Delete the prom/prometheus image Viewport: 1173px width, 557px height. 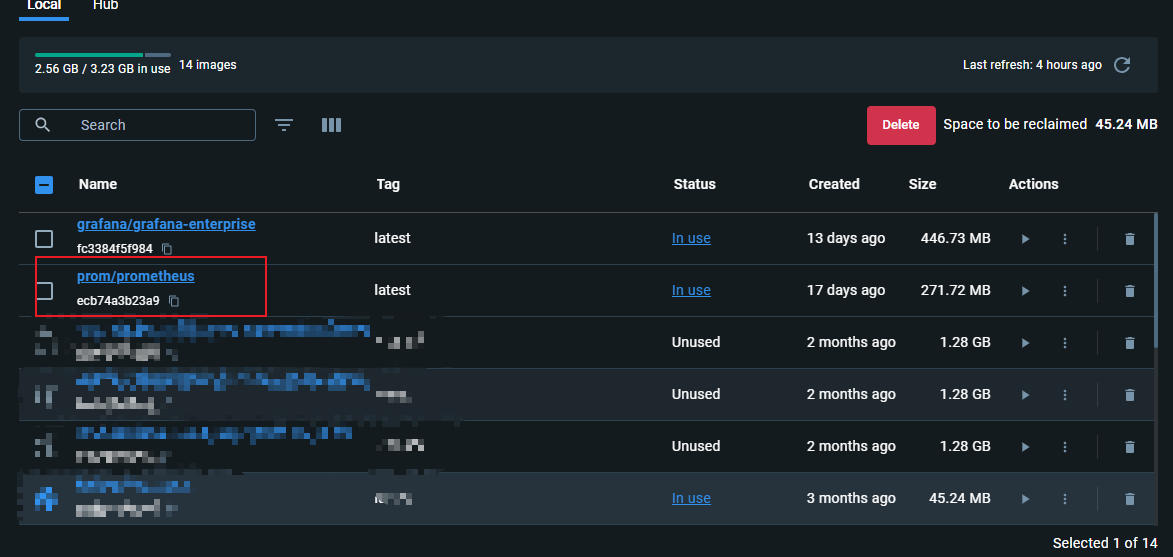pos(1130,290)
